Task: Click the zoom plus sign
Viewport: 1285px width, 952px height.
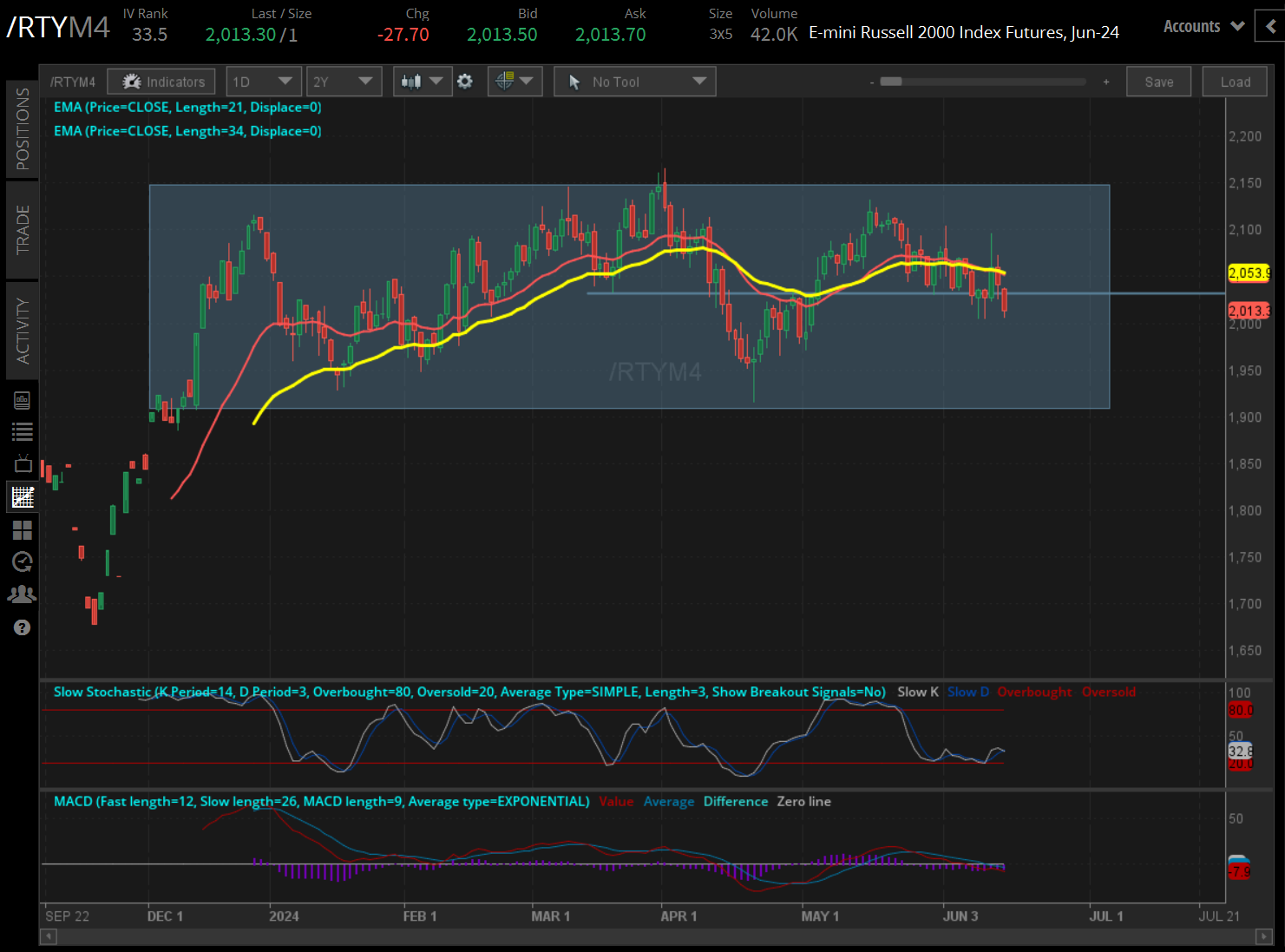Action: click(1106, 82)
